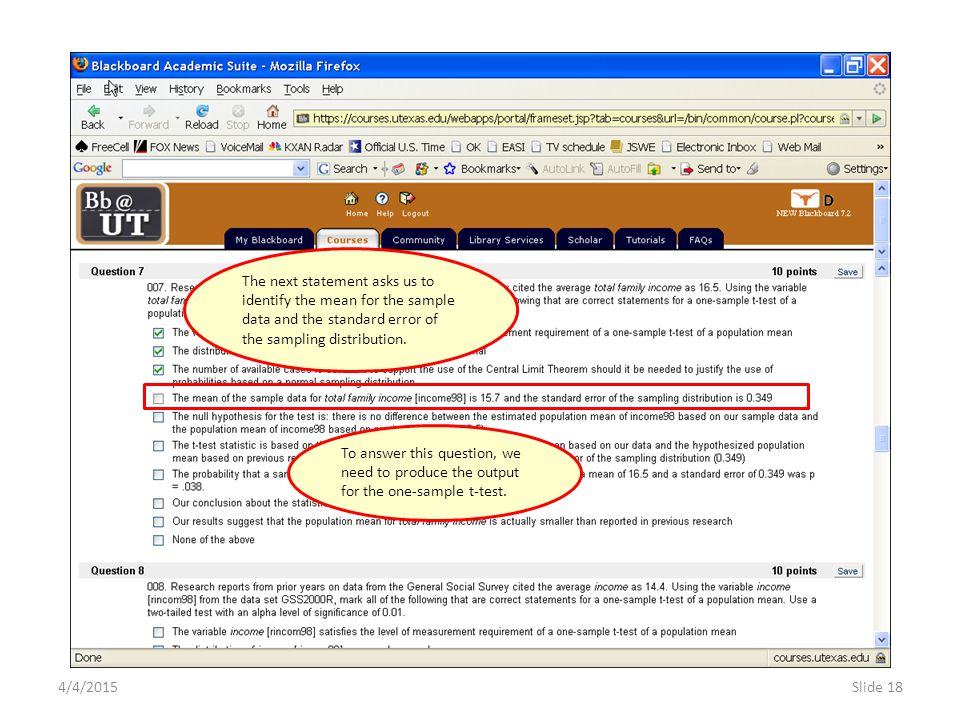Open FOX News bookmark
Viewport: 960px width, 720px height.
click(x=167, y=147)
